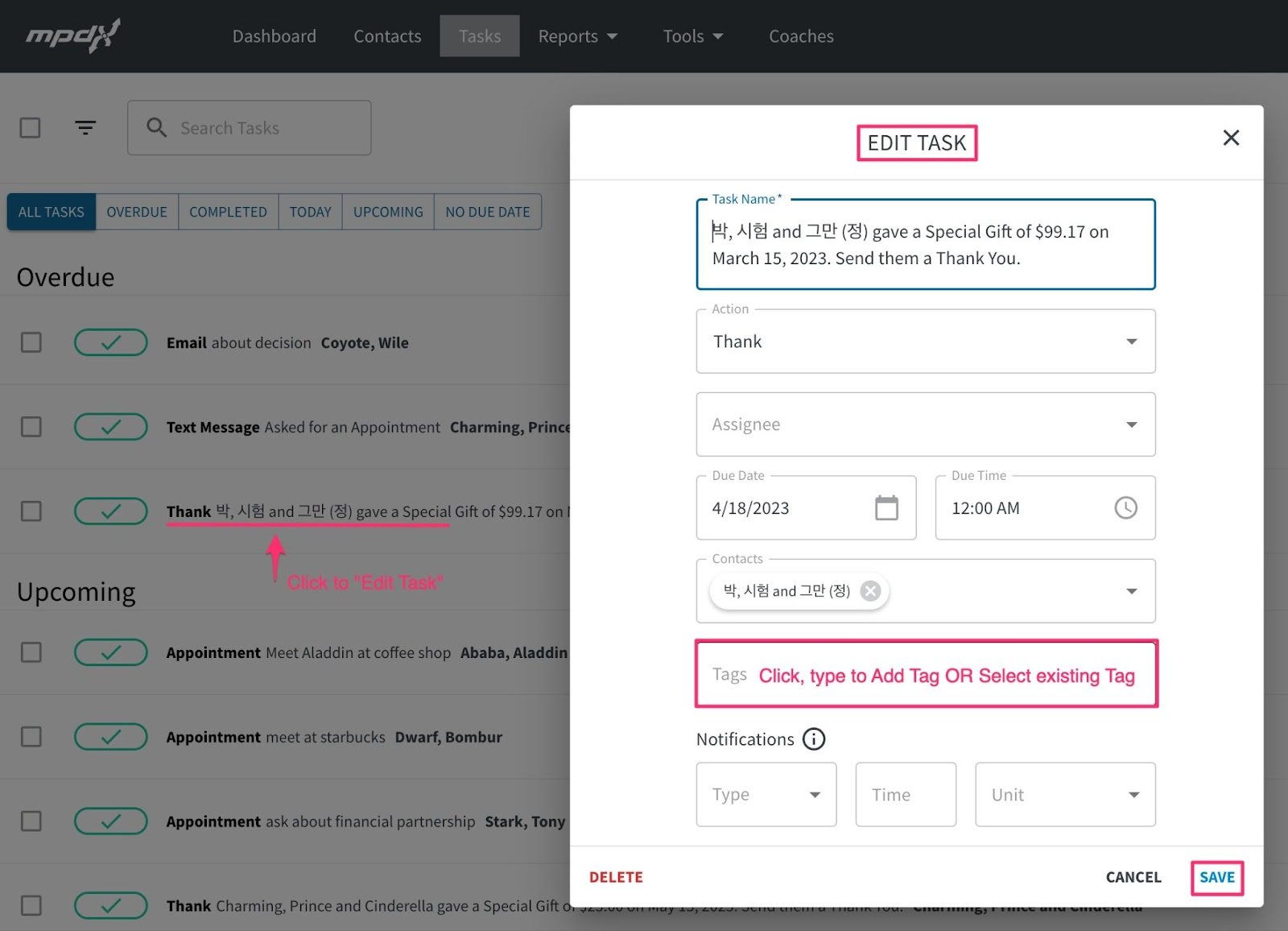Image resolution: width=1288 pixels, height=931 pixels.
Task: Check the Thank $99.17 gift task
Action: tap(31, 511)
